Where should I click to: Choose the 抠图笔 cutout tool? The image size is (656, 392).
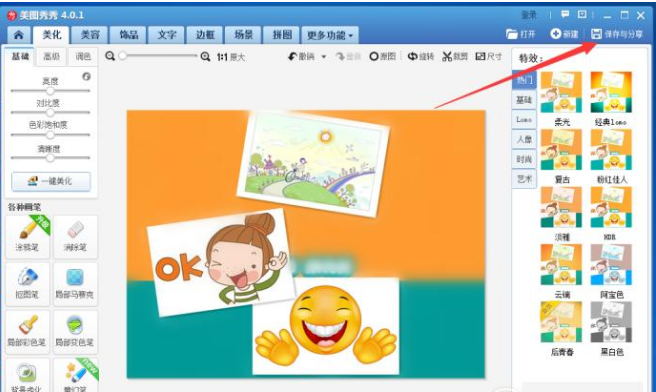point(27,284)
